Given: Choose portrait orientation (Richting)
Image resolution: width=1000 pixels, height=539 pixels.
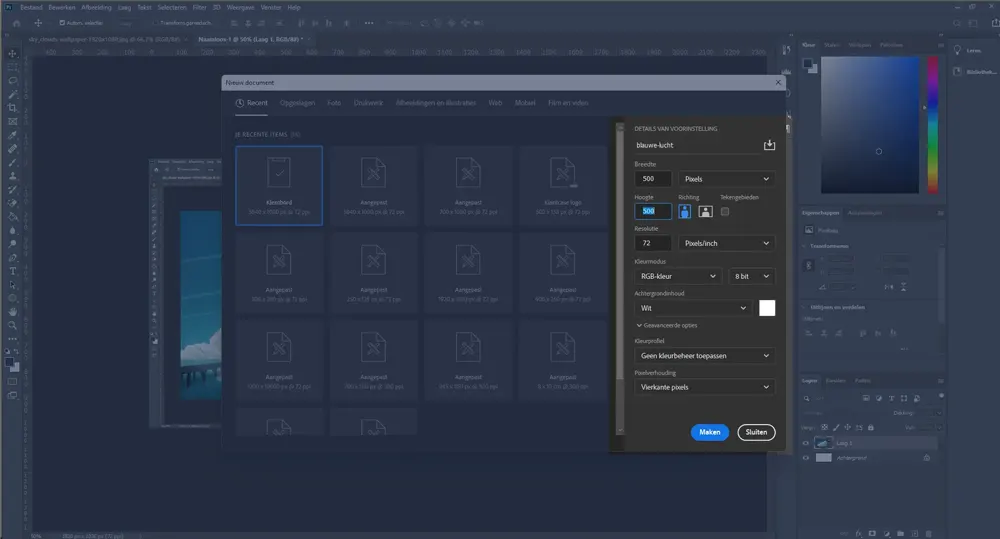Looking at the screenshot, I should pos(684,211).
